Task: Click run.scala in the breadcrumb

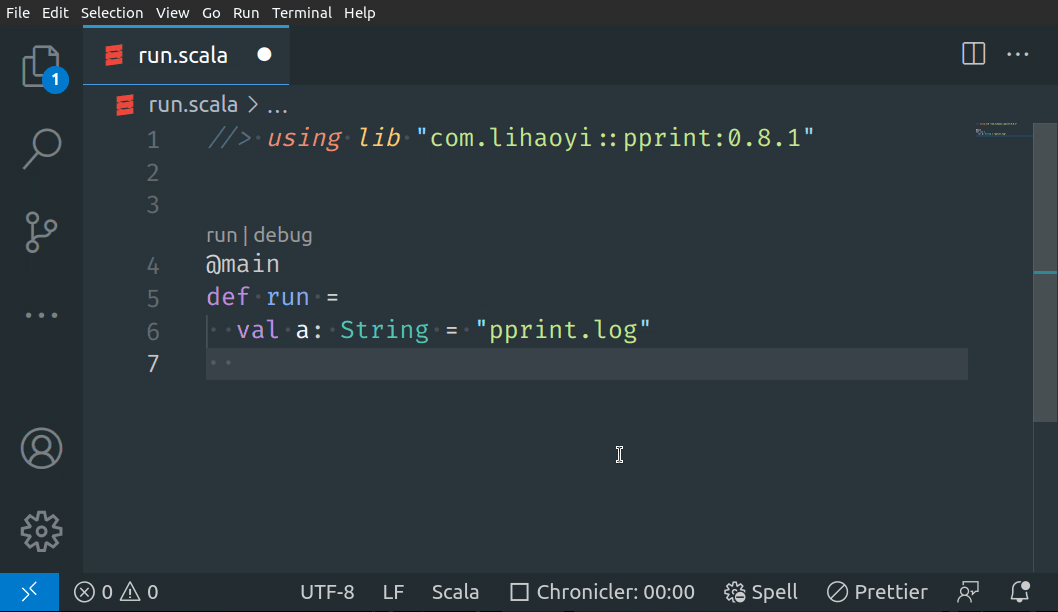Action: click(x=193, y=105)
